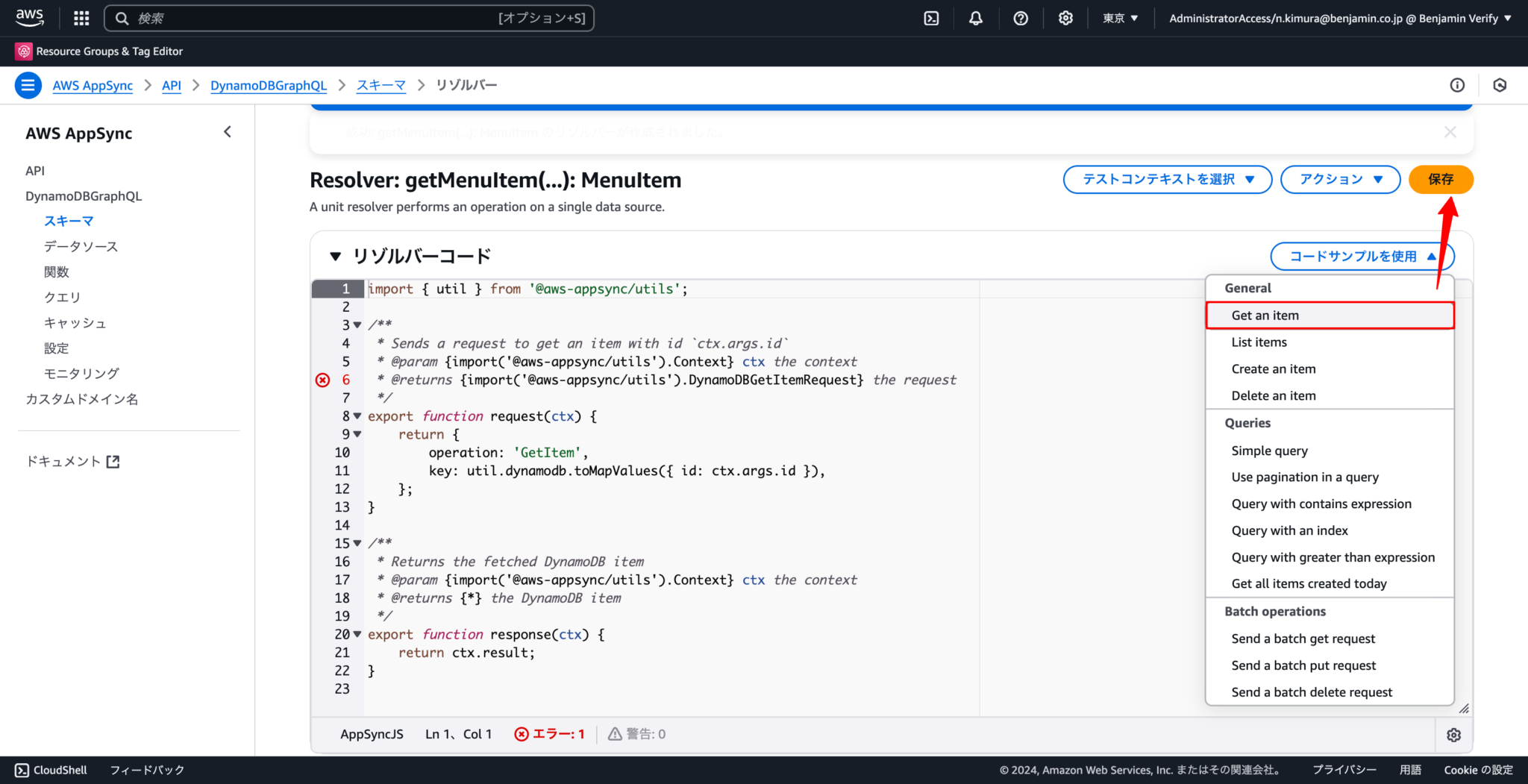Click the 保存 save button
Viewport: 1528px width, 784px height.
[1440, 179]
